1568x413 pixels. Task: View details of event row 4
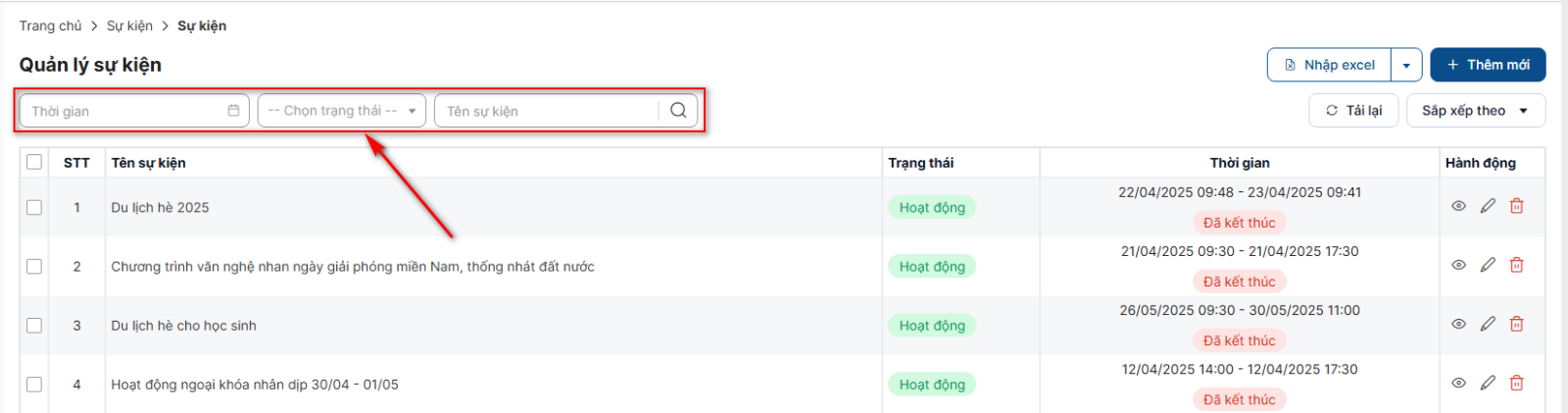pyautogui.click(x=1458, y=384)
